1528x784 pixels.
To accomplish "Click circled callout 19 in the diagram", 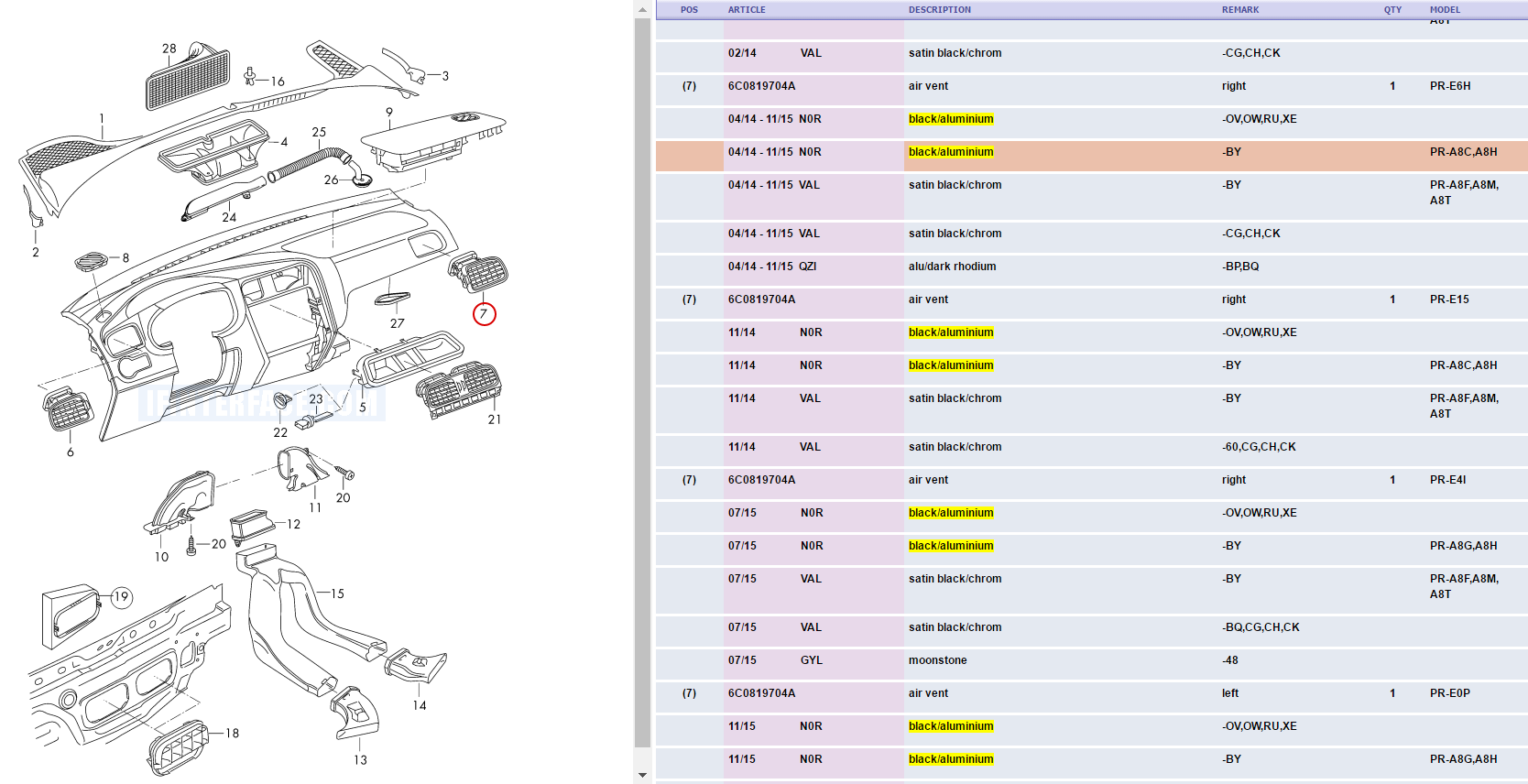I will (121, 597).
